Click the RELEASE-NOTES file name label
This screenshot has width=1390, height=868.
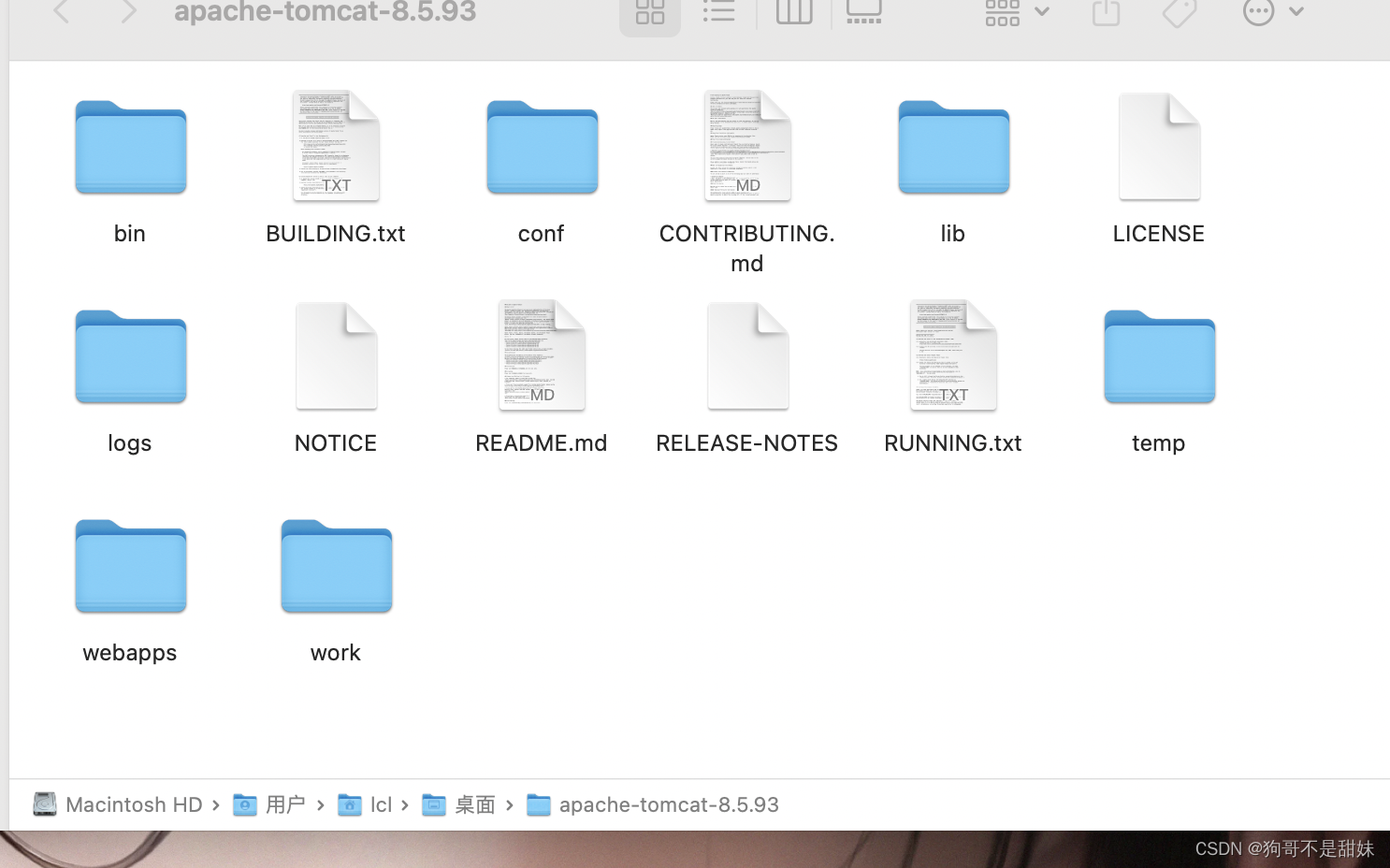[747, 443]
